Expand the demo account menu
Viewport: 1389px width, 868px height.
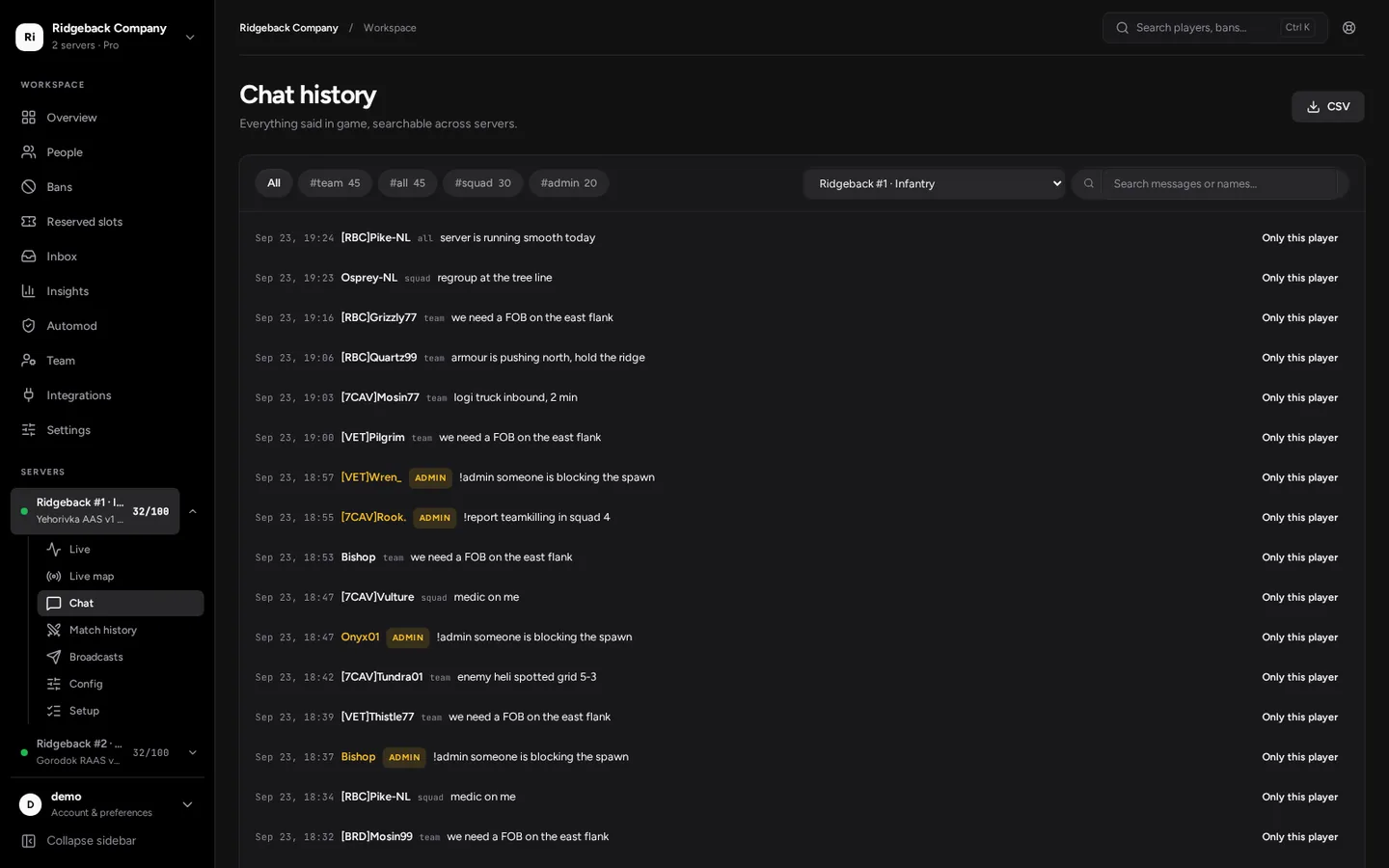107,804
